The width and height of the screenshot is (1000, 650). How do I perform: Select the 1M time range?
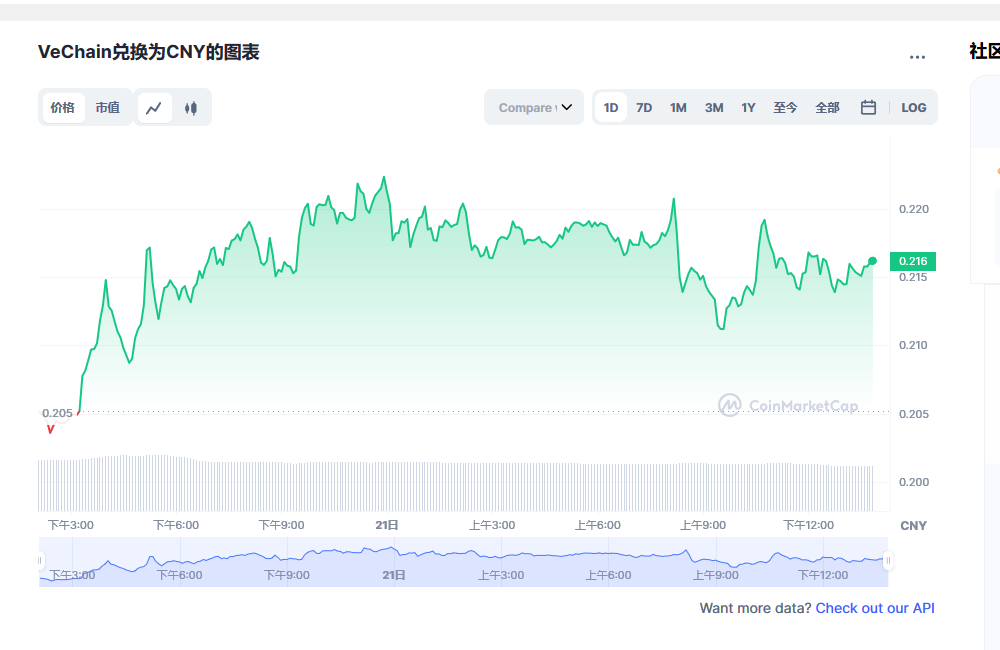[678, 107]
